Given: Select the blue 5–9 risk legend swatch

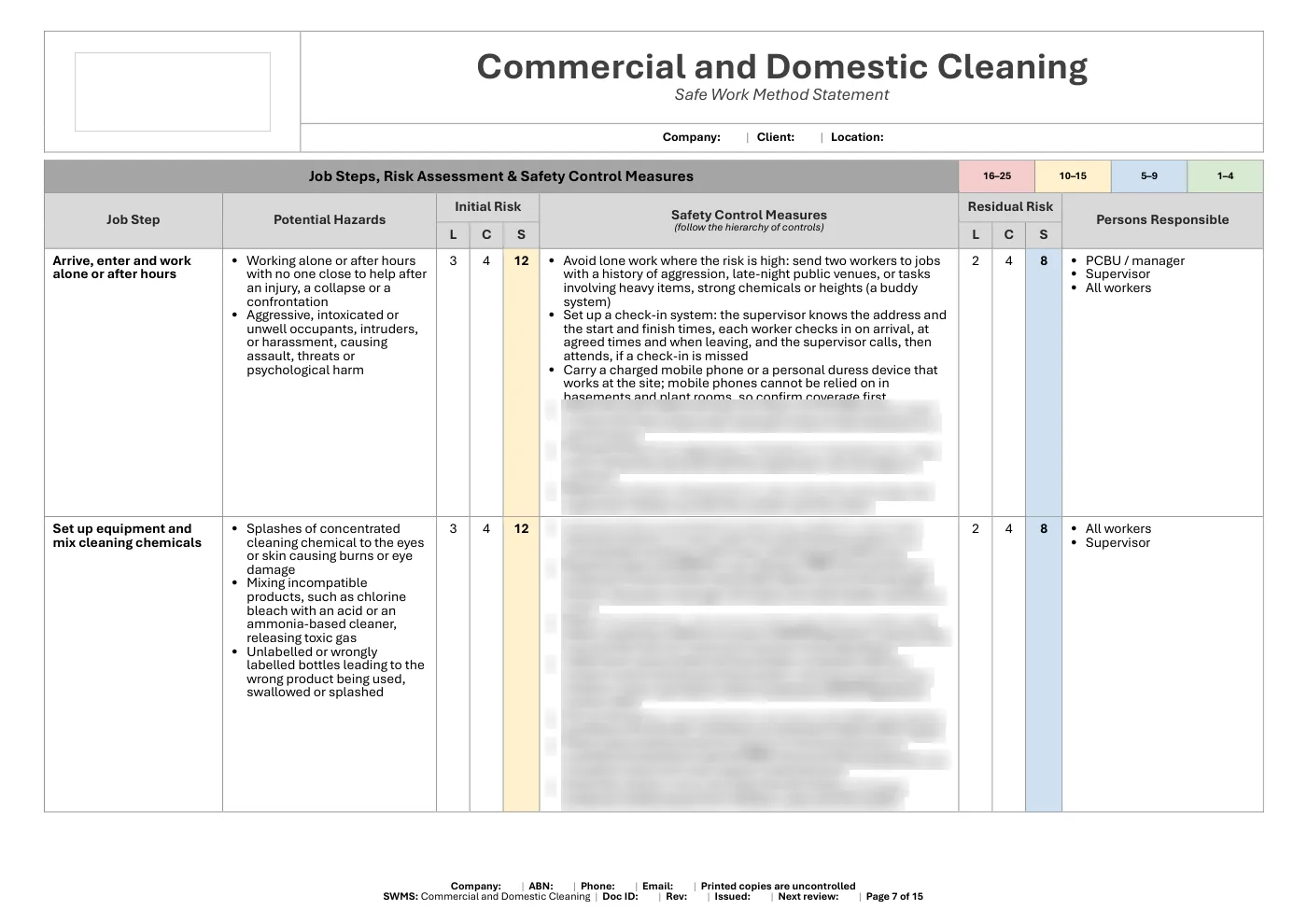Looking at the screenshot, I should tap(1149, 176).
